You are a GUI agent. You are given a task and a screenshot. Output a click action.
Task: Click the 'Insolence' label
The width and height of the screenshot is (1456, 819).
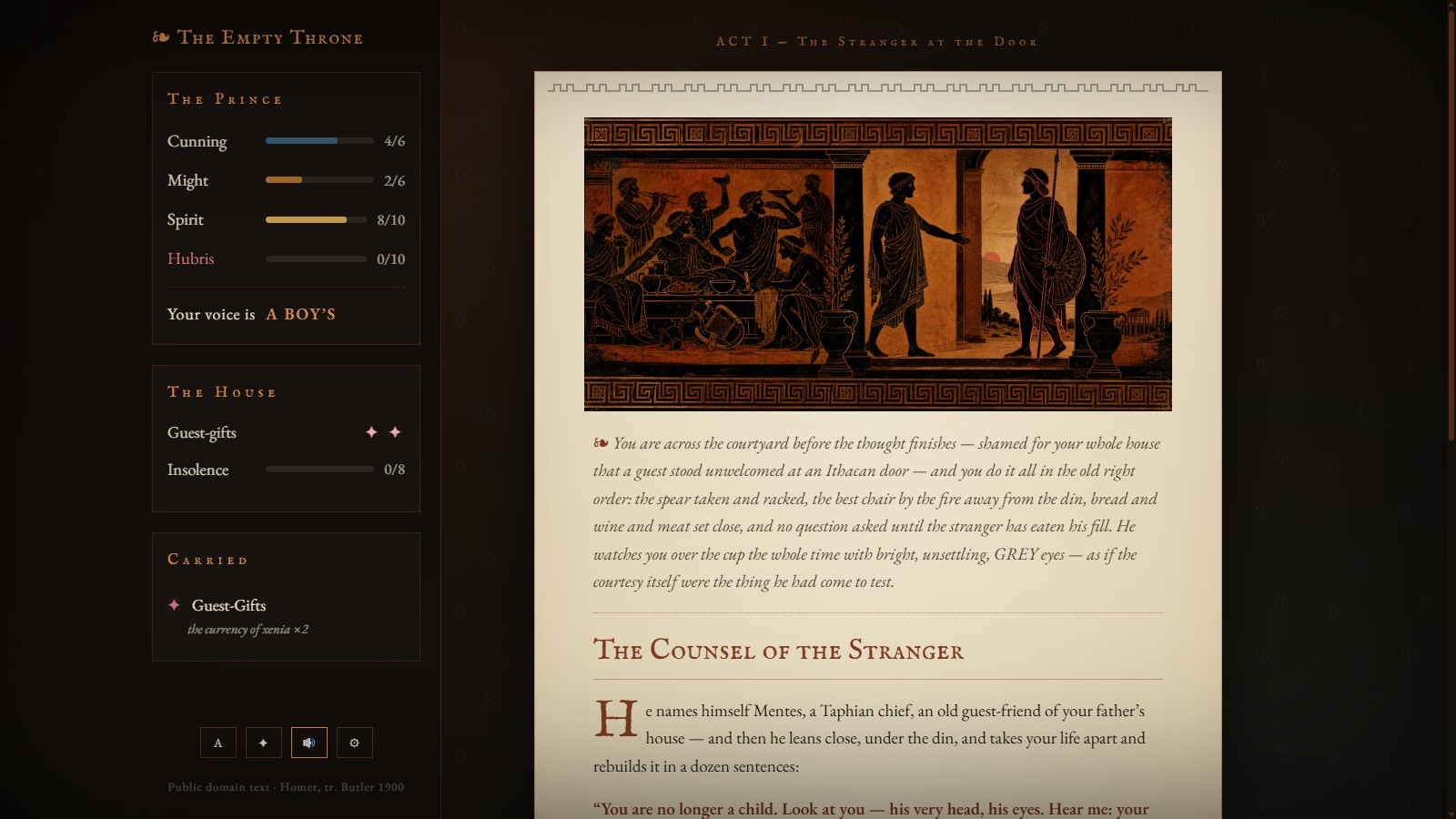(198, 470)
